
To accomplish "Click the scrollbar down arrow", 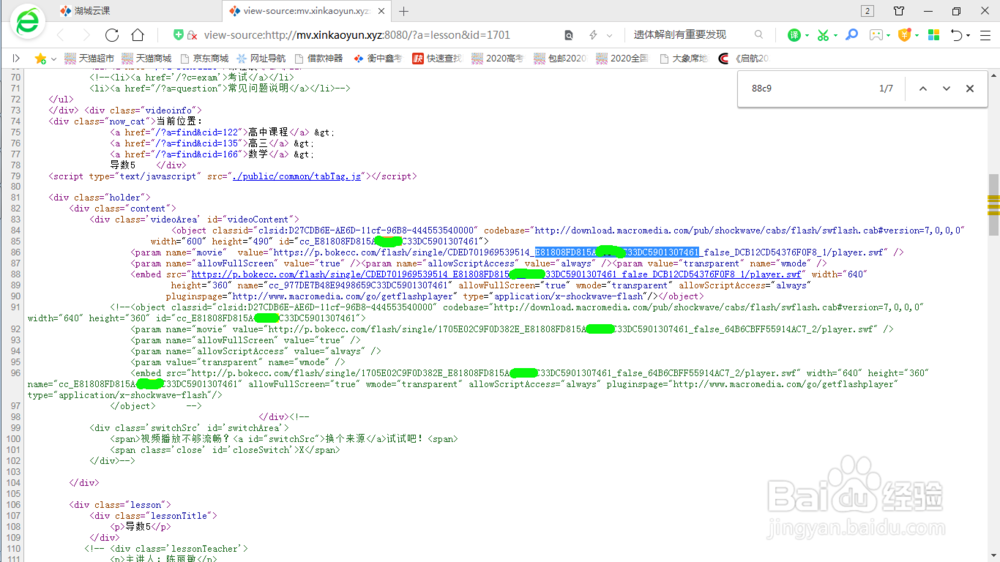I will click(994, 556).
